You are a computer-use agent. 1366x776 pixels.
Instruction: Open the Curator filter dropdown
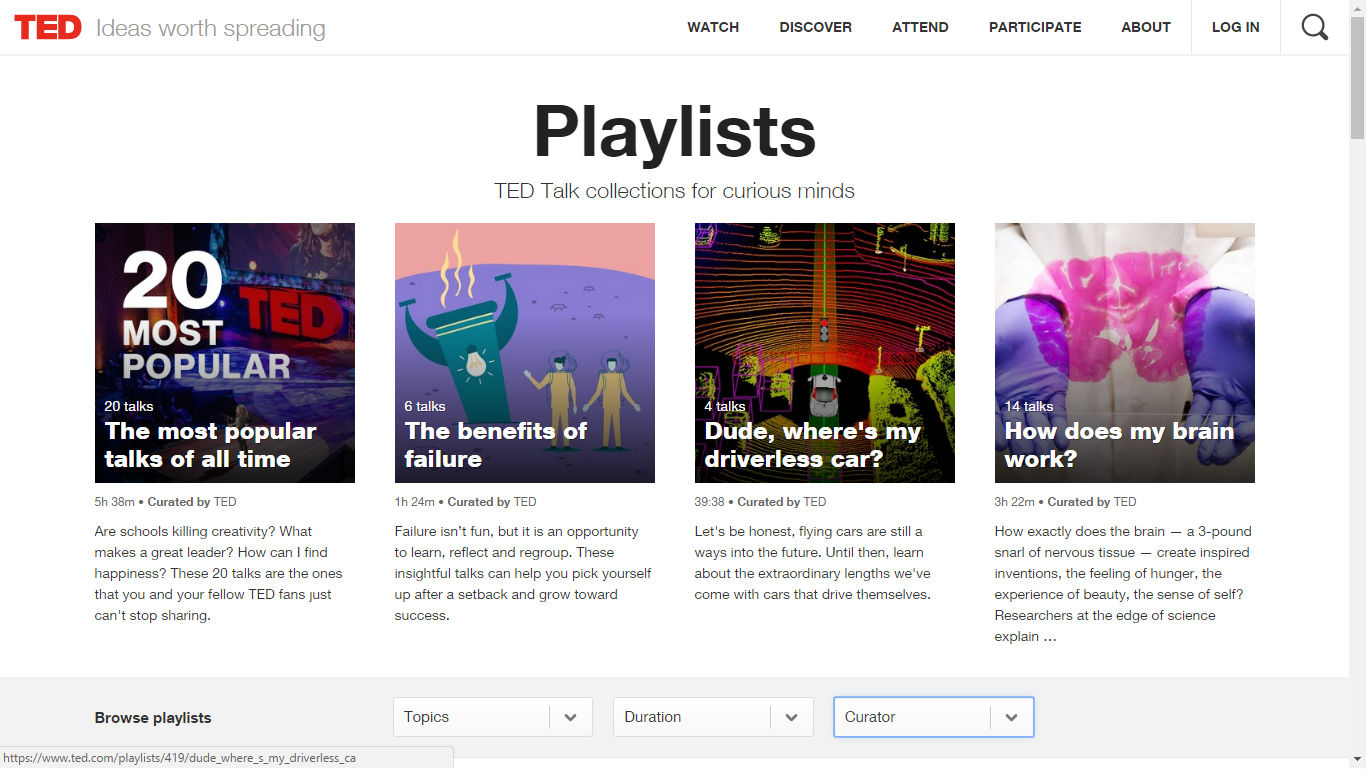(x=912, y=717)
